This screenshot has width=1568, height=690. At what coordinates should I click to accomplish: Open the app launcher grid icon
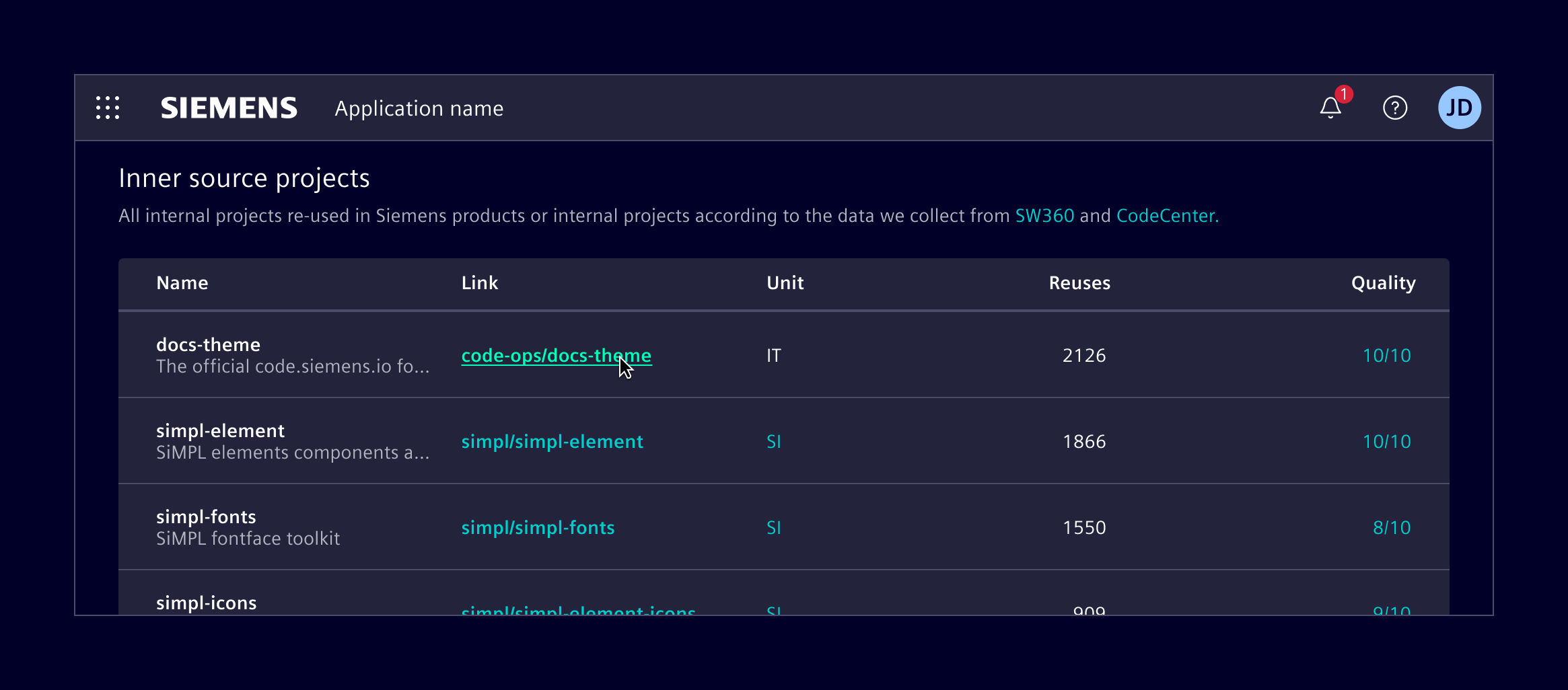108,108
